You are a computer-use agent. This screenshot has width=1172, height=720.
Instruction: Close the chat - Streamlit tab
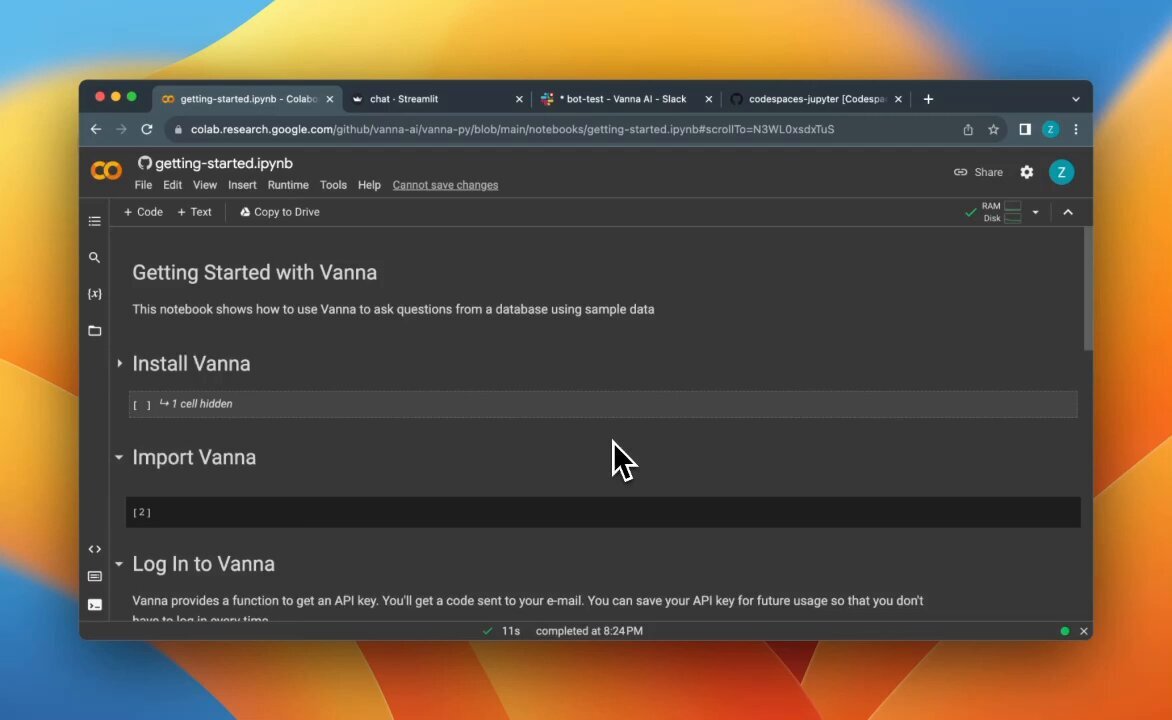519,99
